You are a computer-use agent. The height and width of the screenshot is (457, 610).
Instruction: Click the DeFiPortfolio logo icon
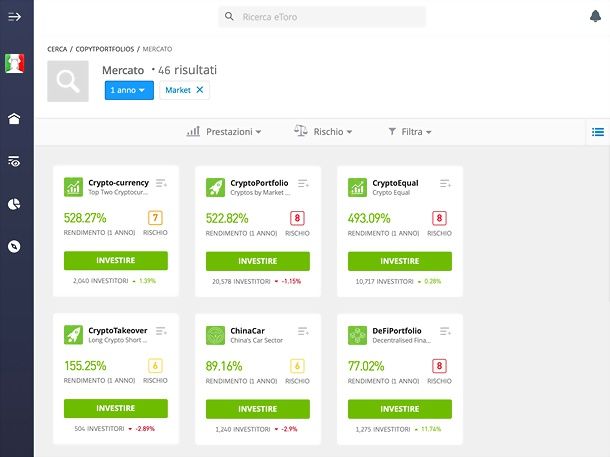tap(358, 335)
